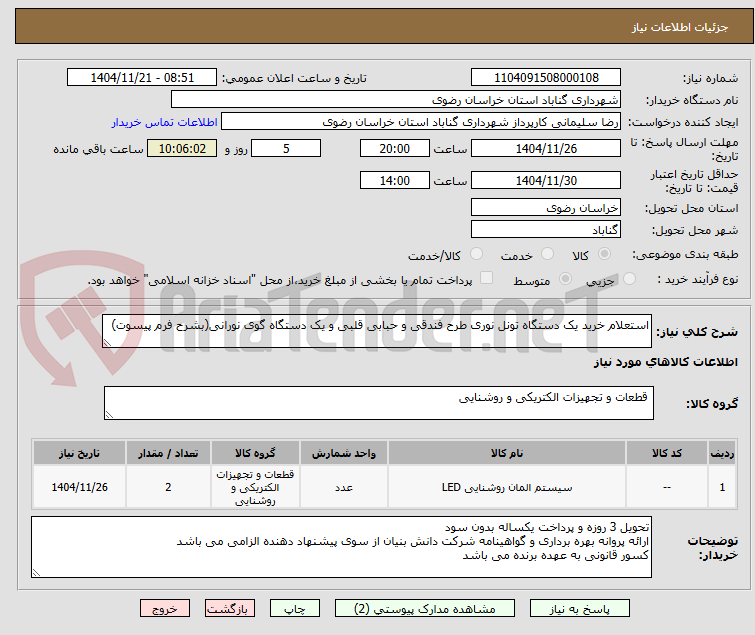Click the پاسخ به نیاز button

pos(579,609)
